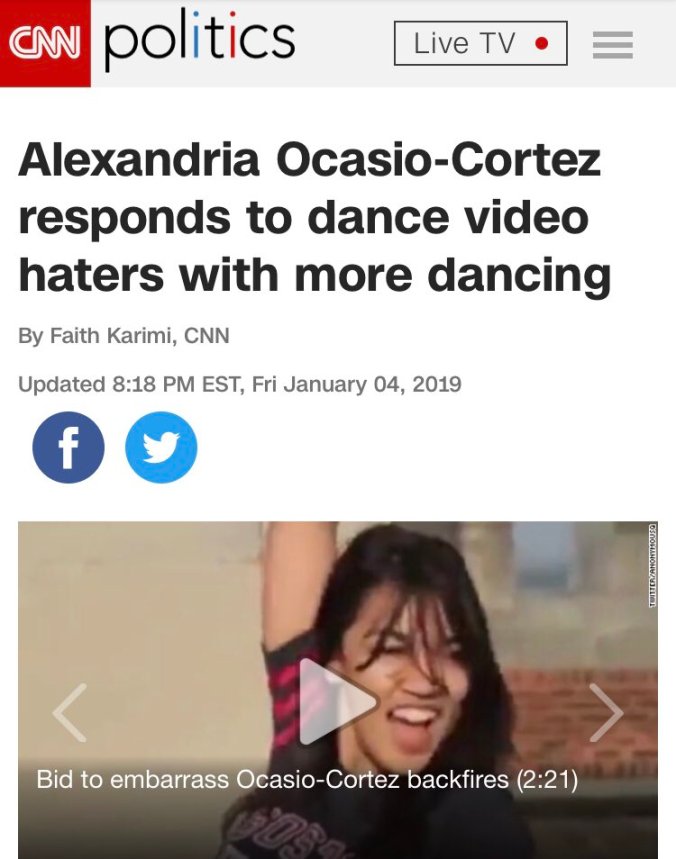Click the video thumbnail image
Viewport: 676px width, 859px height.
tap(338, 690)
